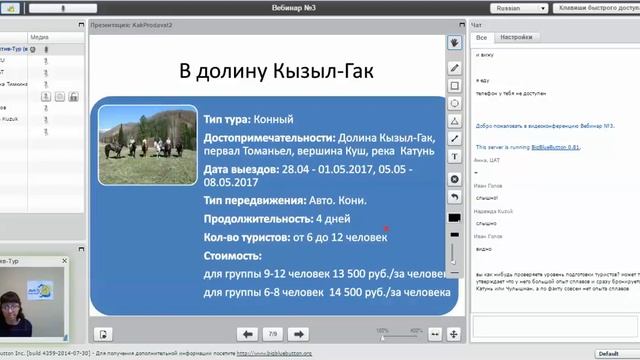The height and width of the screenshot is (360, 640).
Task: Click the welcome message in chat
Action: (x=545, y=126)
